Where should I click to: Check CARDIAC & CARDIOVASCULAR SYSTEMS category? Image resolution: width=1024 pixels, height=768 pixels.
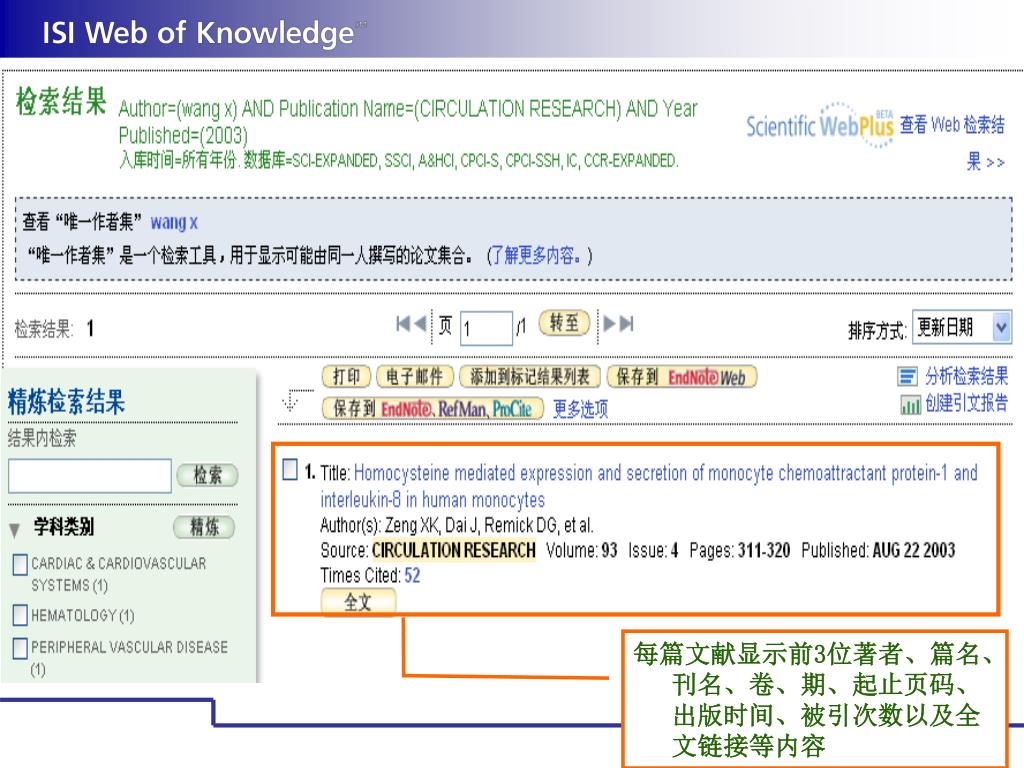20,564
